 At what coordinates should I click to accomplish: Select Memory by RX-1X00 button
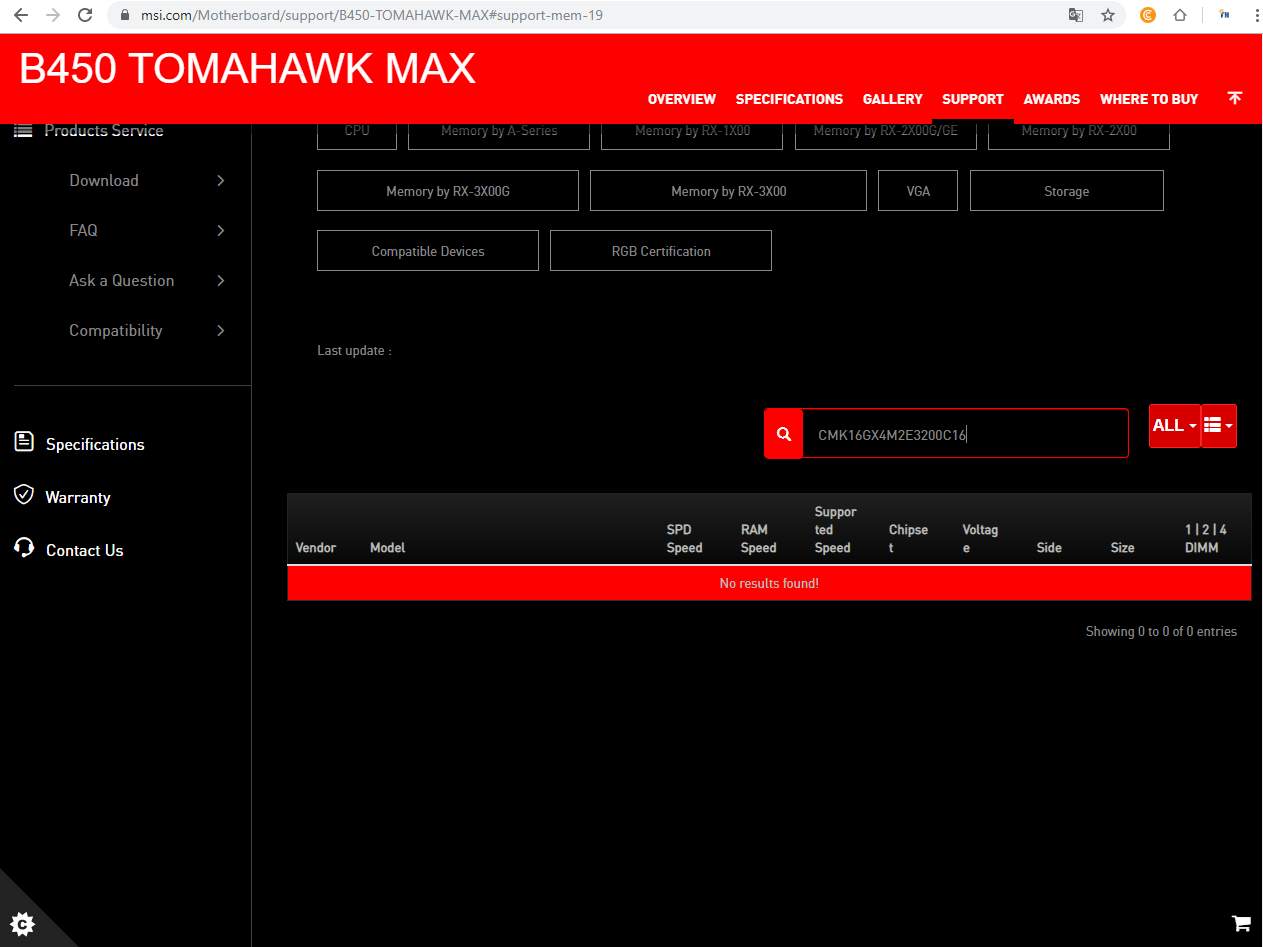tap(692, 136)
